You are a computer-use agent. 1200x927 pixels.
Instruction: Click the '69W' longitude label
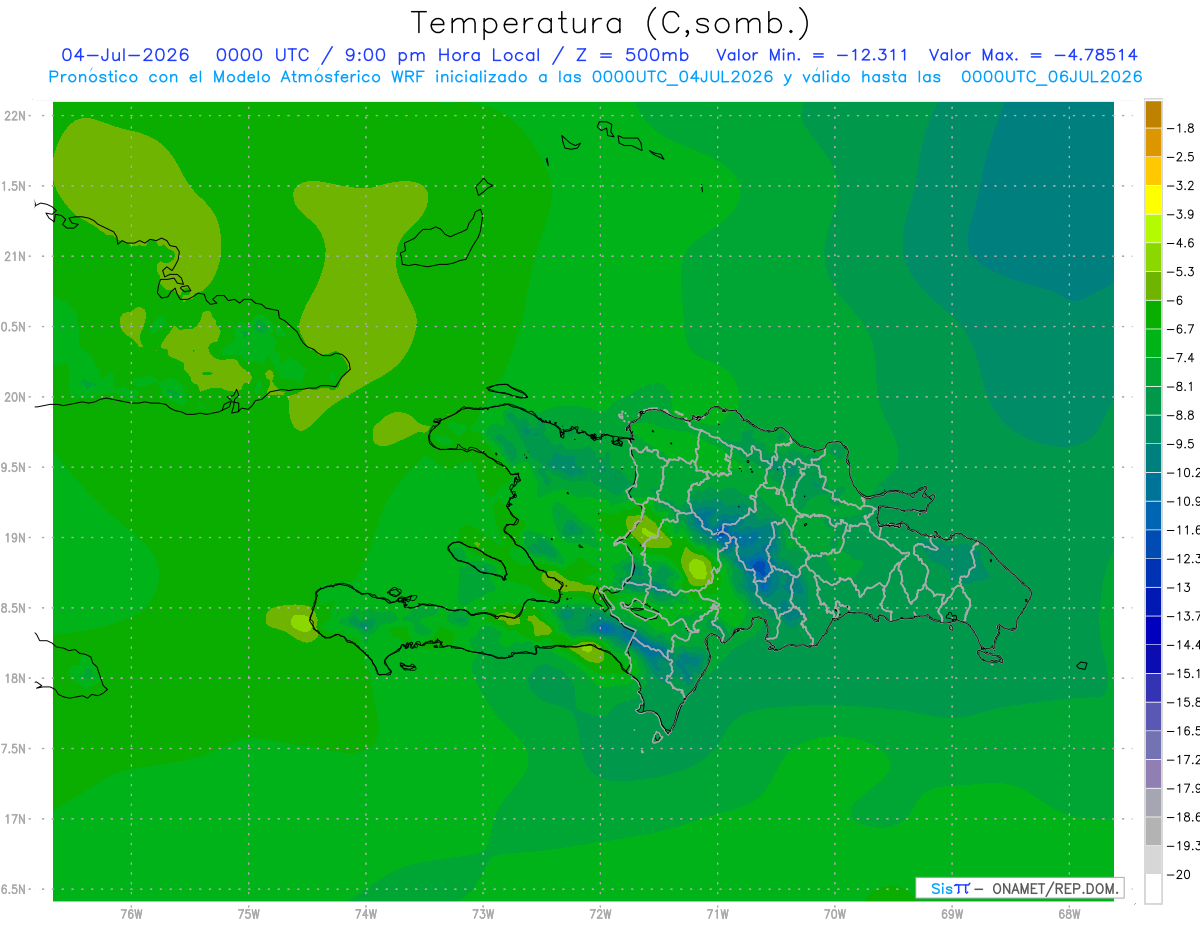click(x=952, y=914)
